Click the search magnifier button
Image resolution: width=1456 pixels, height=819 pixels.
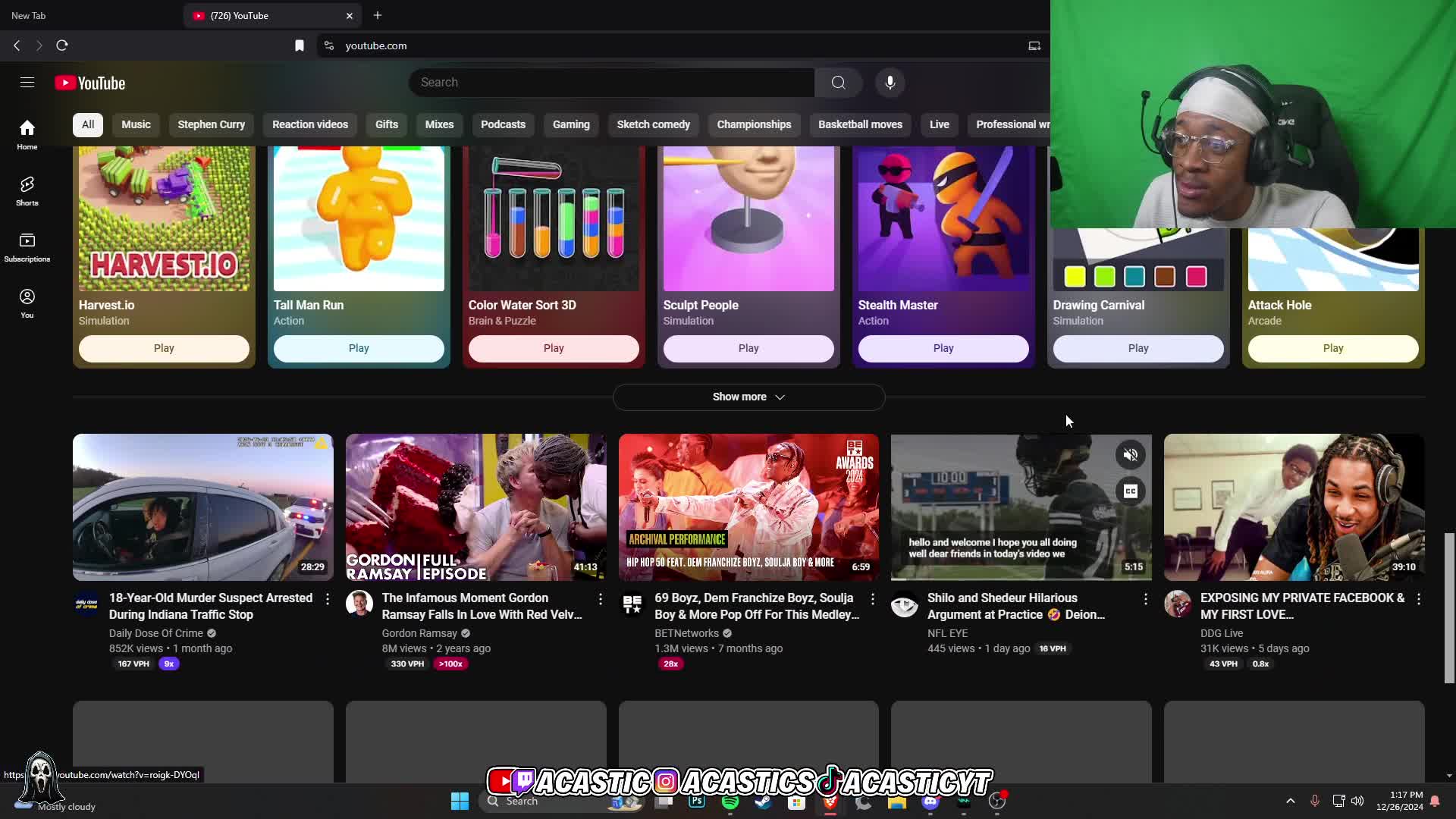pos(838,83)
